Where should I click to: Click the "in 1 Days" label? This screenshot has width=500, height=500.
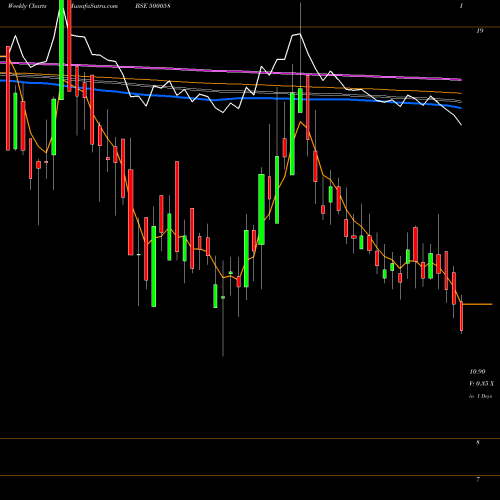point(481,396)
